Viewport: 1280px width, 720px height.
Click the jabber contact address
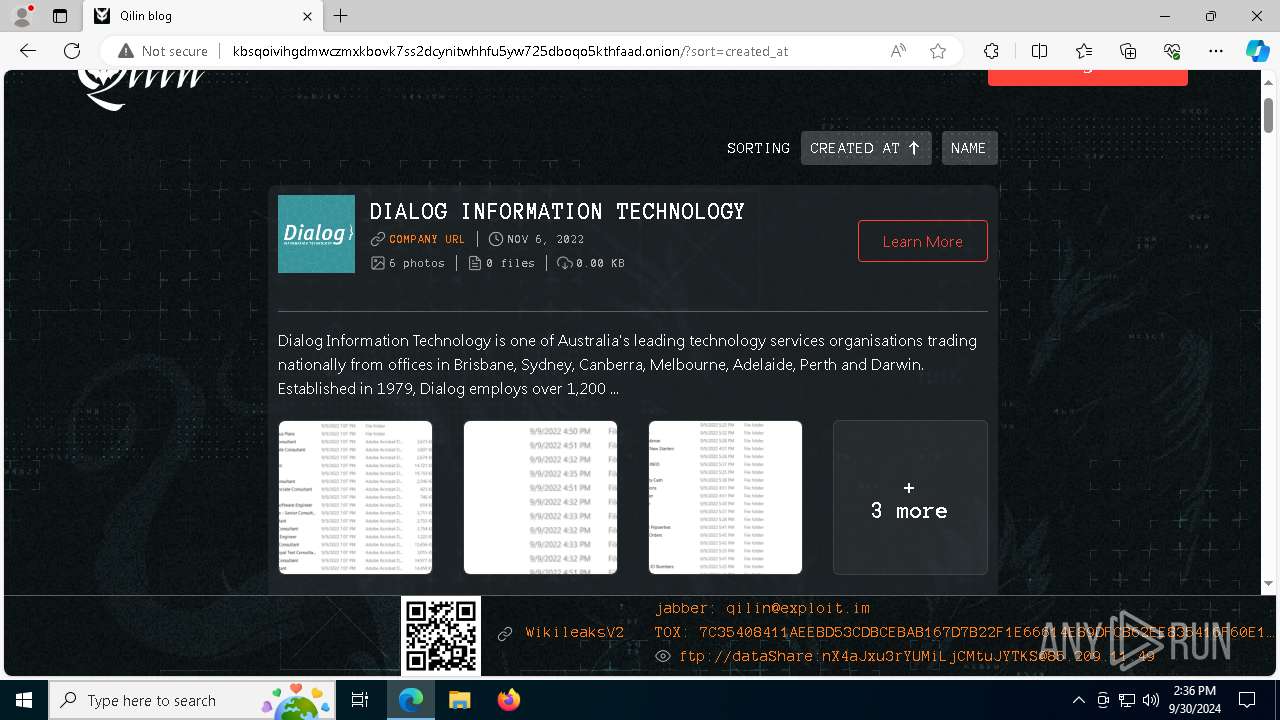coord(763,608)
